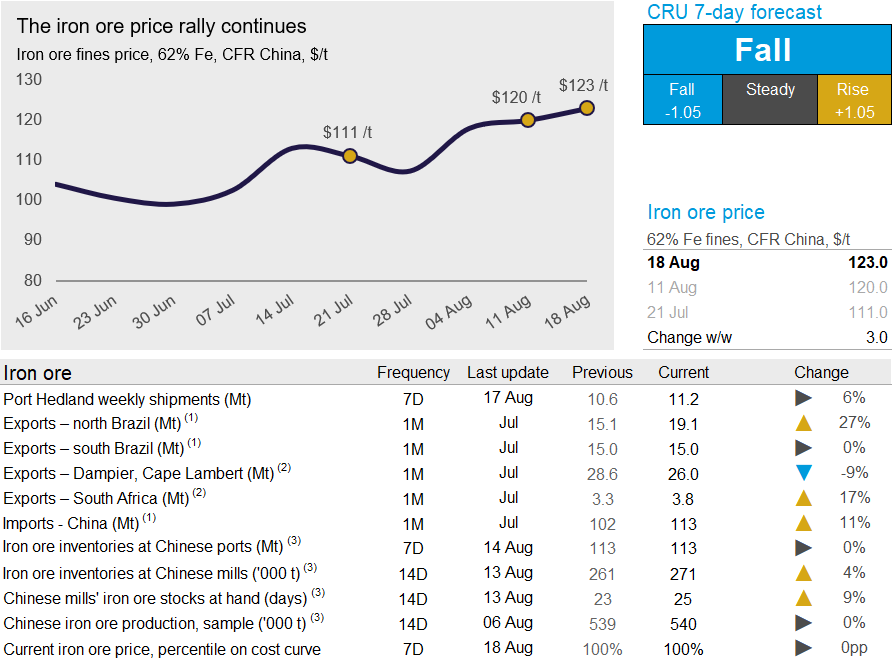
Task: Click the China imports up arrow
Action: pyautogui.click(x=803, y=523)
